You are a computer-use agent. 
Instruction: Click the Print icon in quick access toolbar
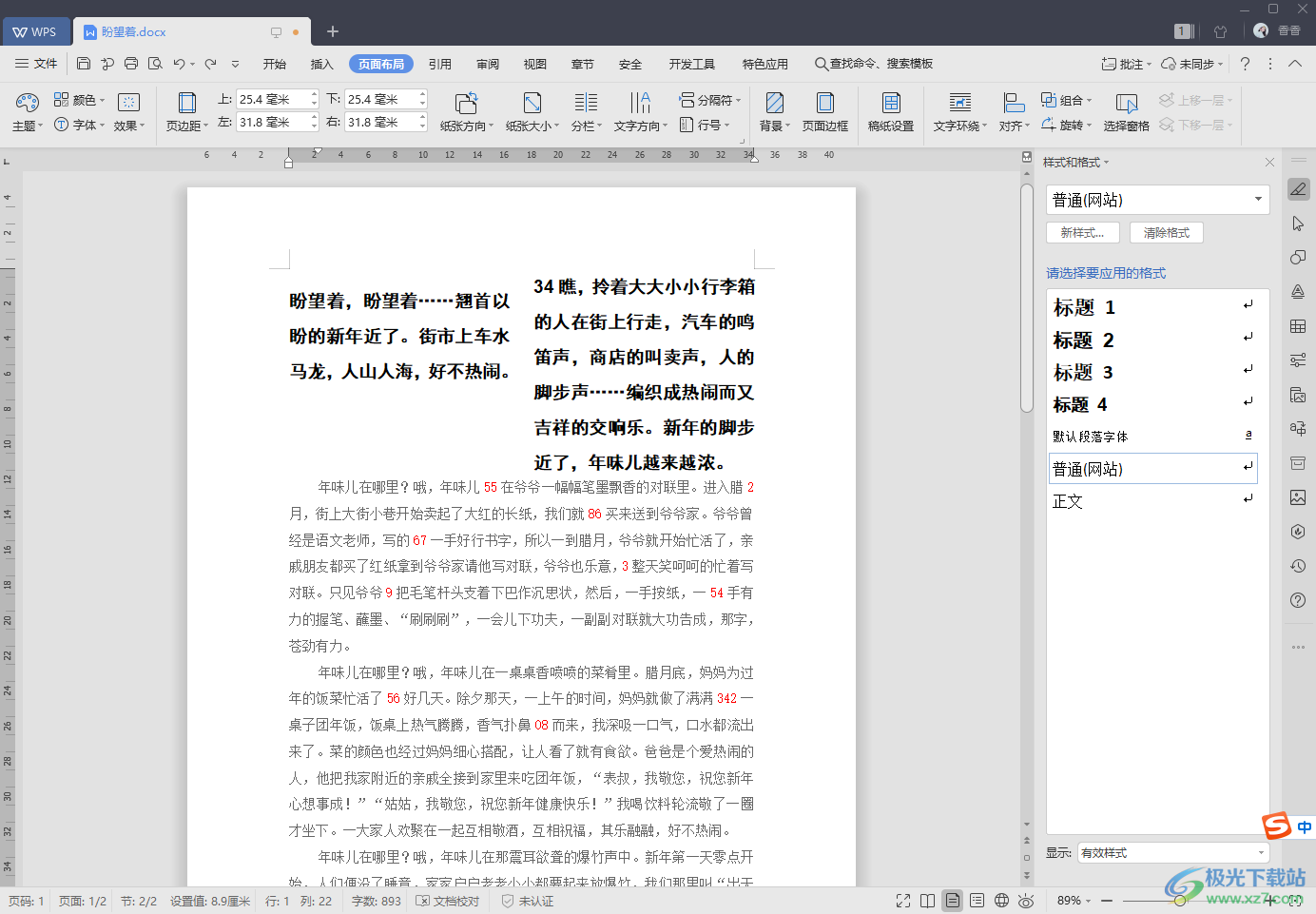(131, 64)
